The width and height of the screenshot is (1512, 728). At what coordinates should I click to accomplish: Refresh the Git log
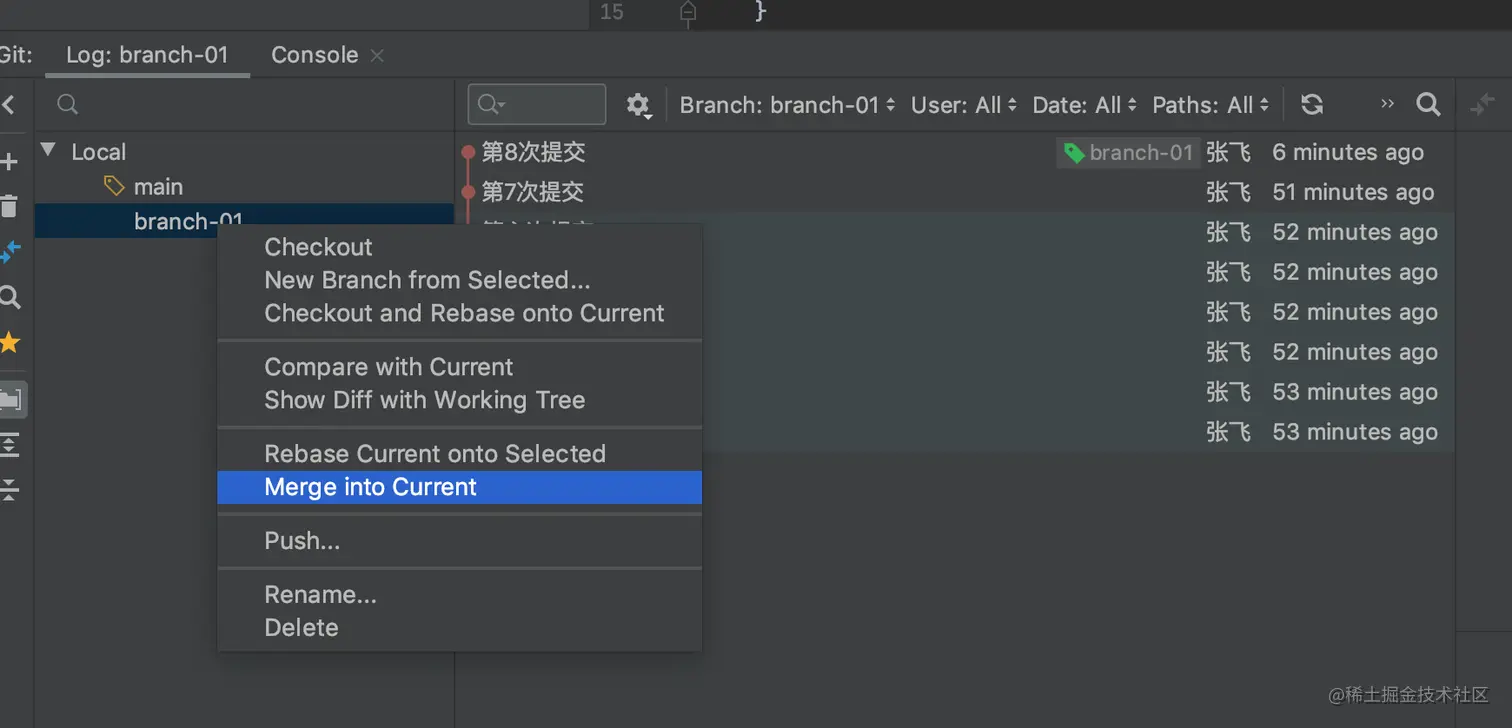[1312, 105]
